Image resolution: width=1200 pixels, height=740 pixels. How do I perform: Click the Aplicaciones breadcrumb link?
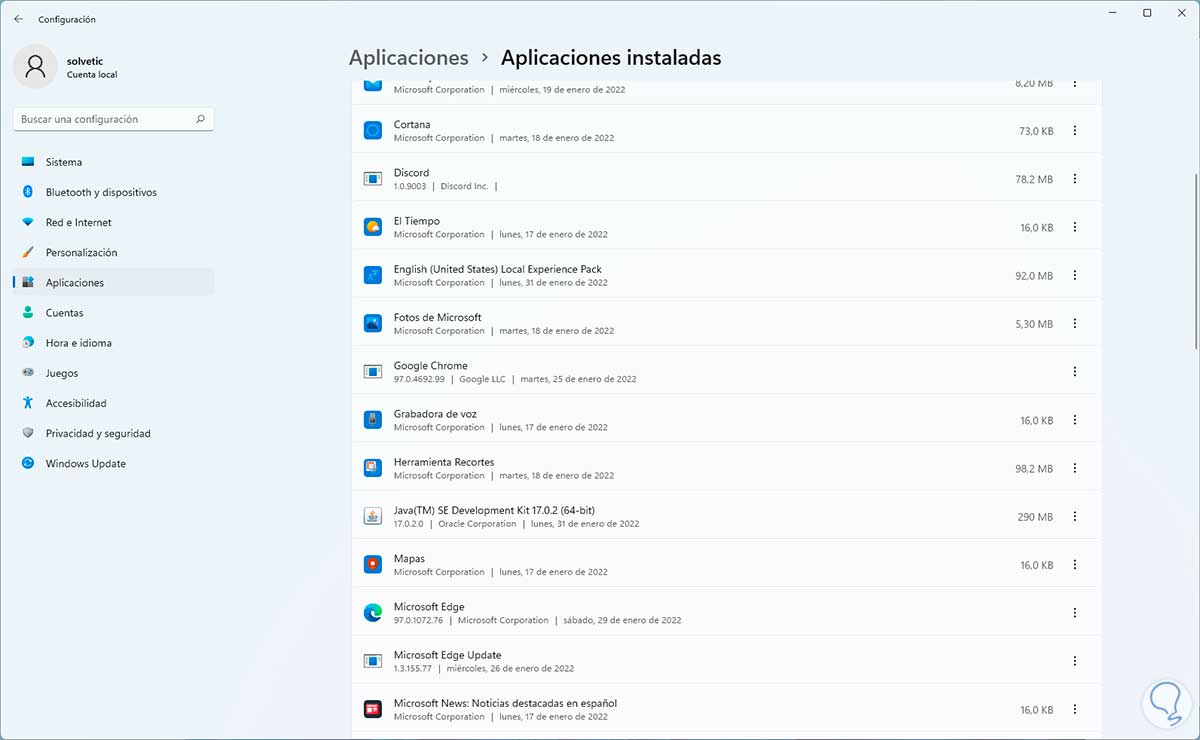point(408,58)
